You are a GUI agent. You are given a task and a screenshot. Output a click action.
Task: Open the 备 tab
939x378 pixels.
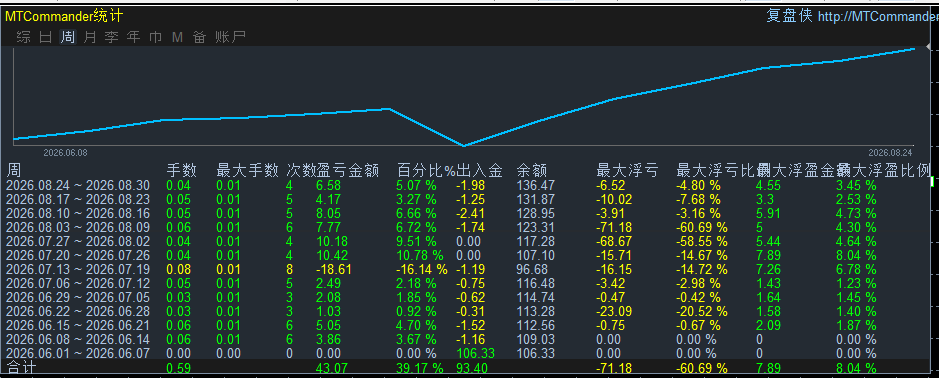click(199, 37)
